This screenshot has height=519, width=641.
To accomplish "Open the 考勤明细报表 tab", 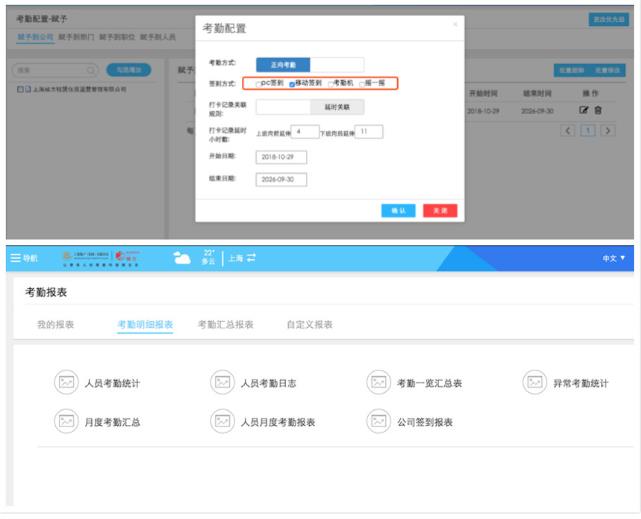I will point(145,324).
